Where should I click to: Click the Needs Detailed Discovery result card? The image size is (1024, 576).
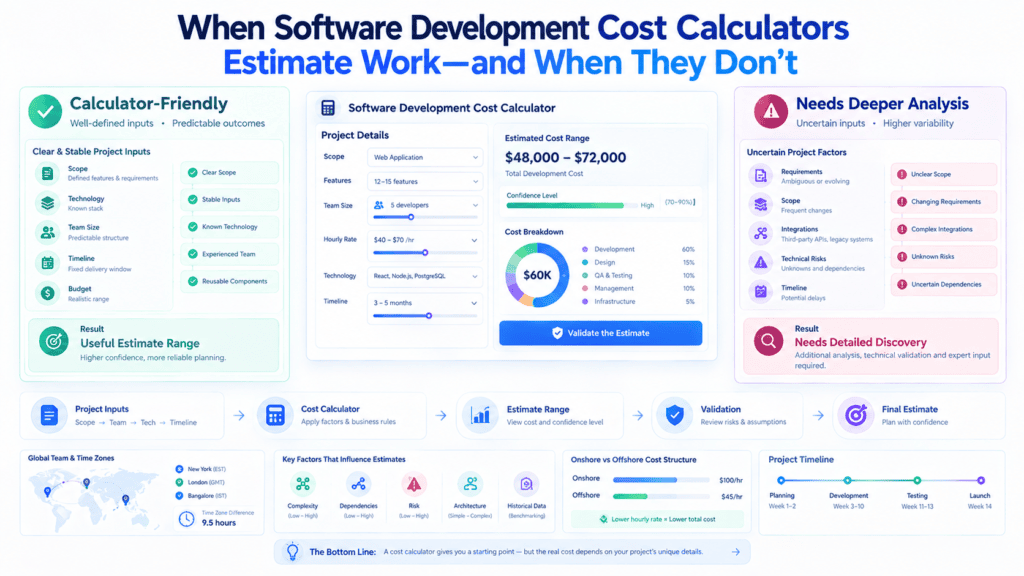point(871,346)
